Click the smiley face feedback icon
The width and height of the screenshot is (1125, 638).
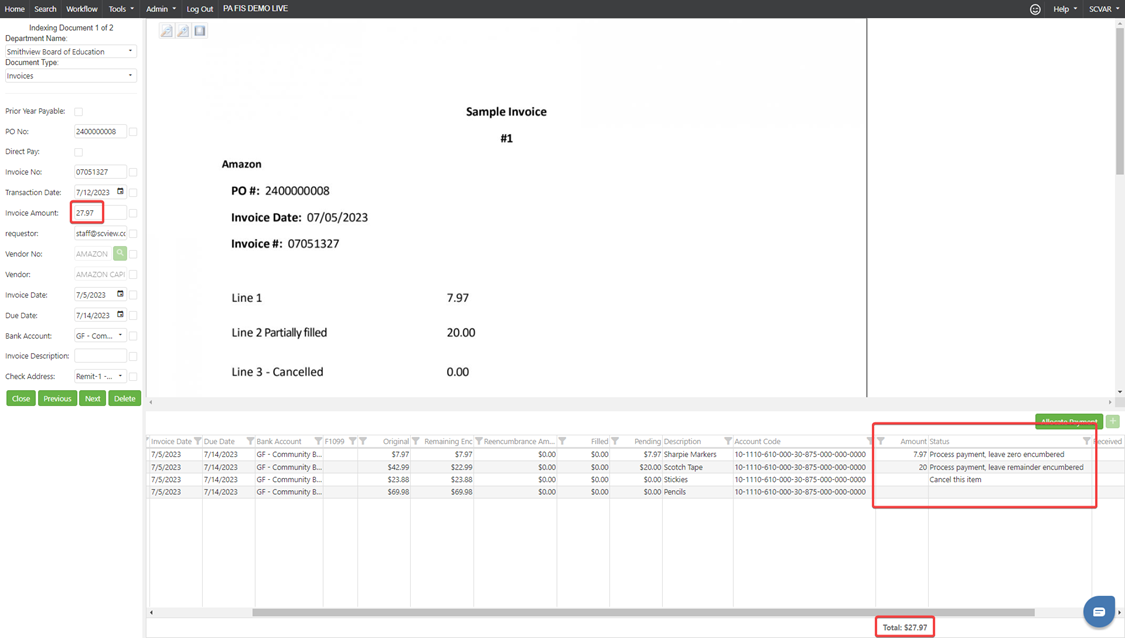1035,9
